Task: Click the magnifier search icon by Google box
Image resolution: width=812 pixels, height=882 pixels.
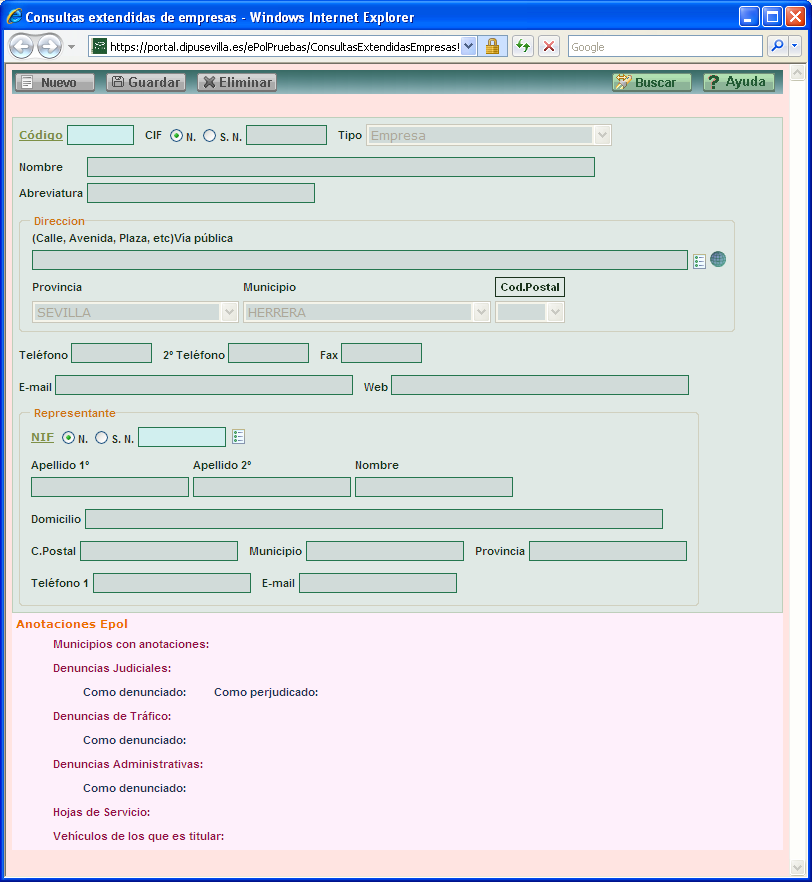Action: 776,47
